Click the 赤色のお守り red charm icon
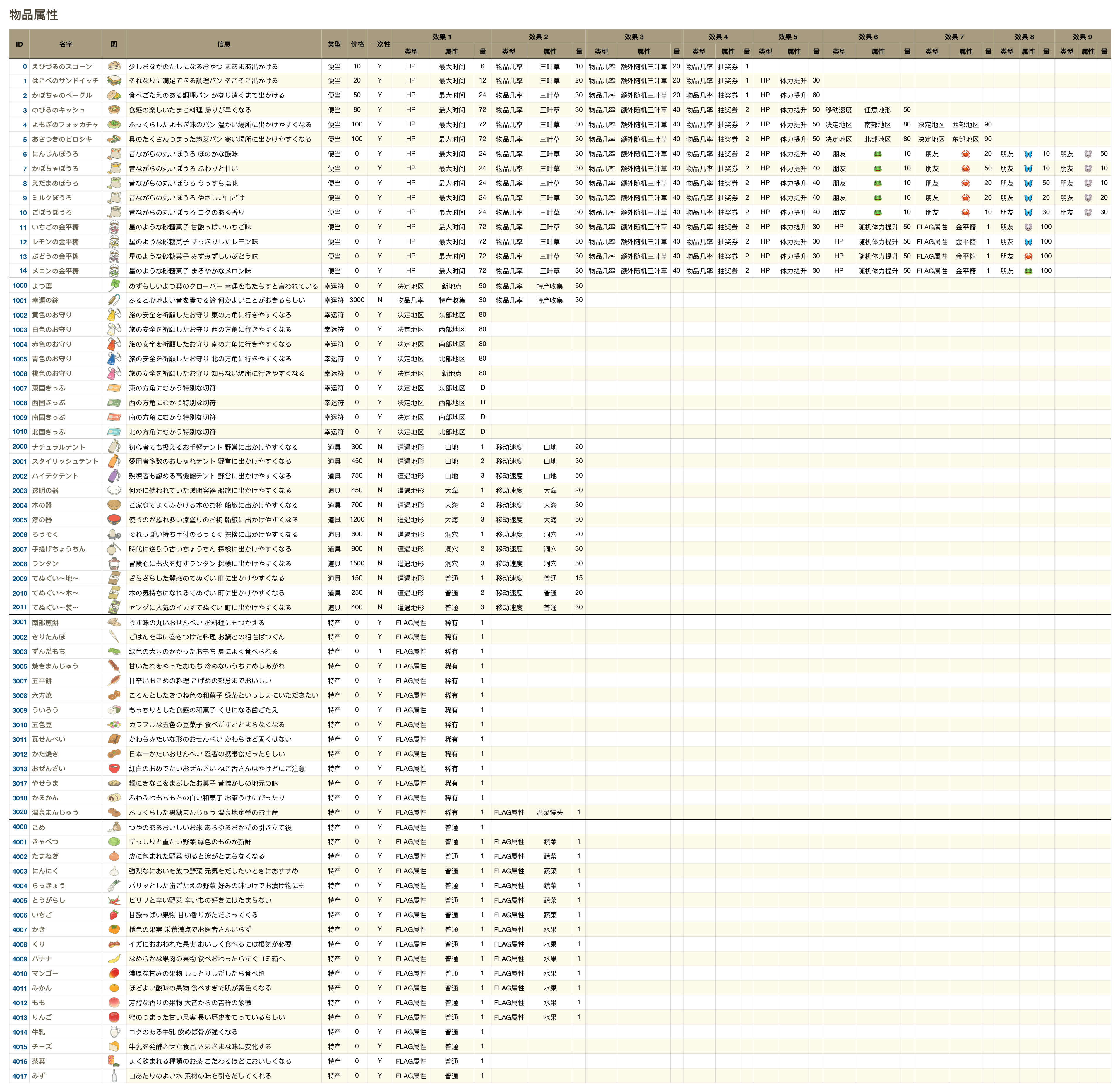Screen dimensions: 1120x1092 [x=114, y=344]
